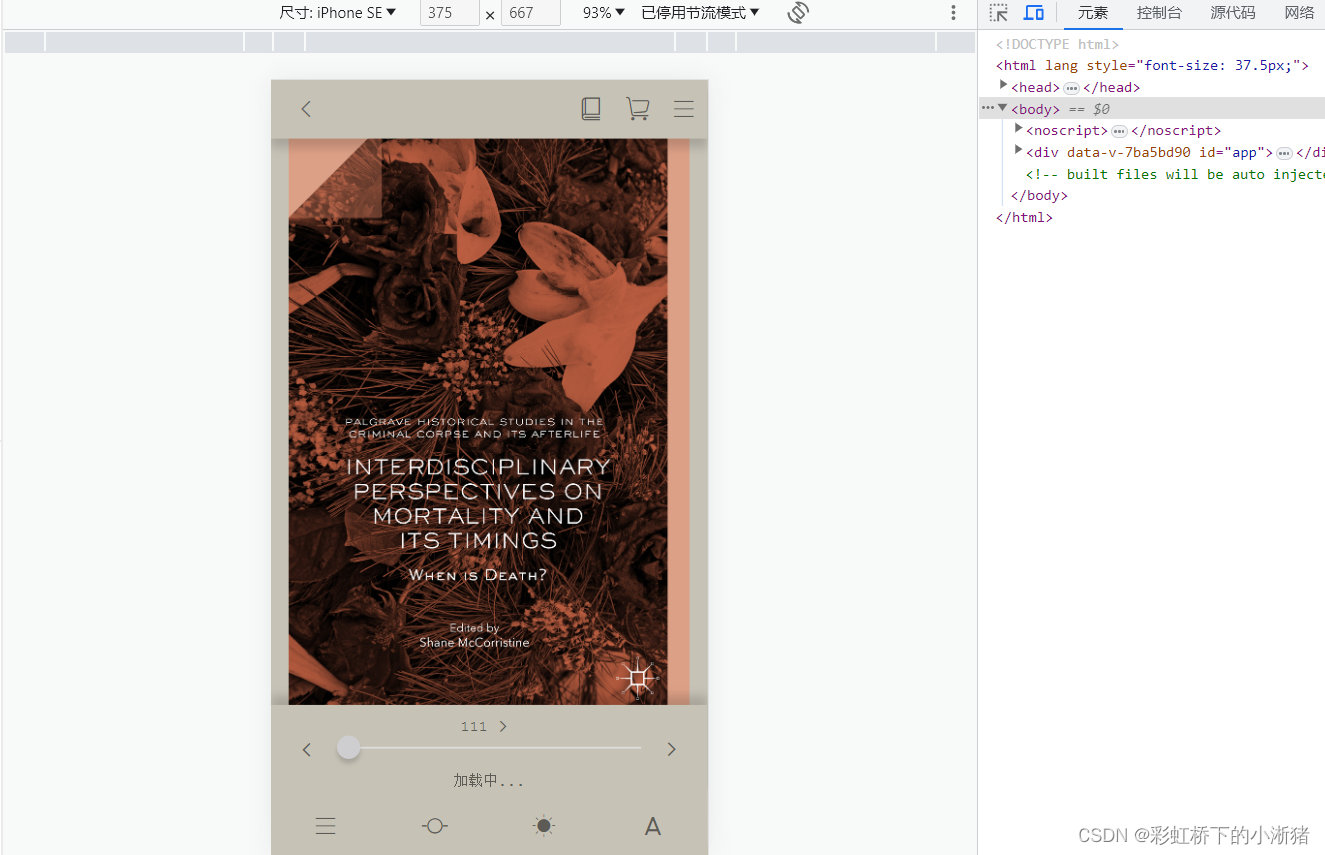Switch to the 网络 tab
The width and height of the screenshot is (1325, 855).
[1299, 13]
